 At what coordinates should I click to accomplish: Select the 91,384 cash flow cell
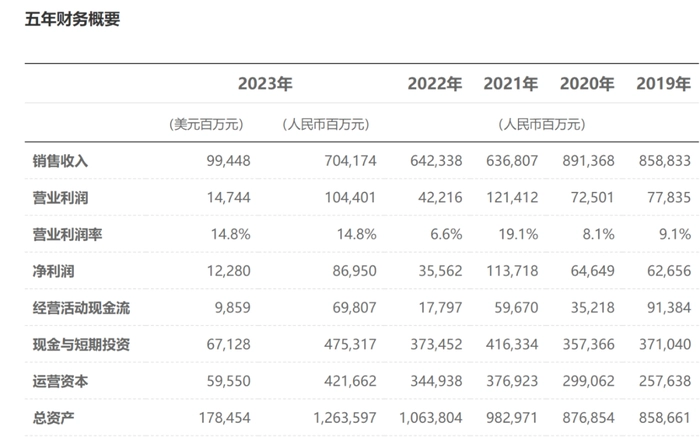669,308
